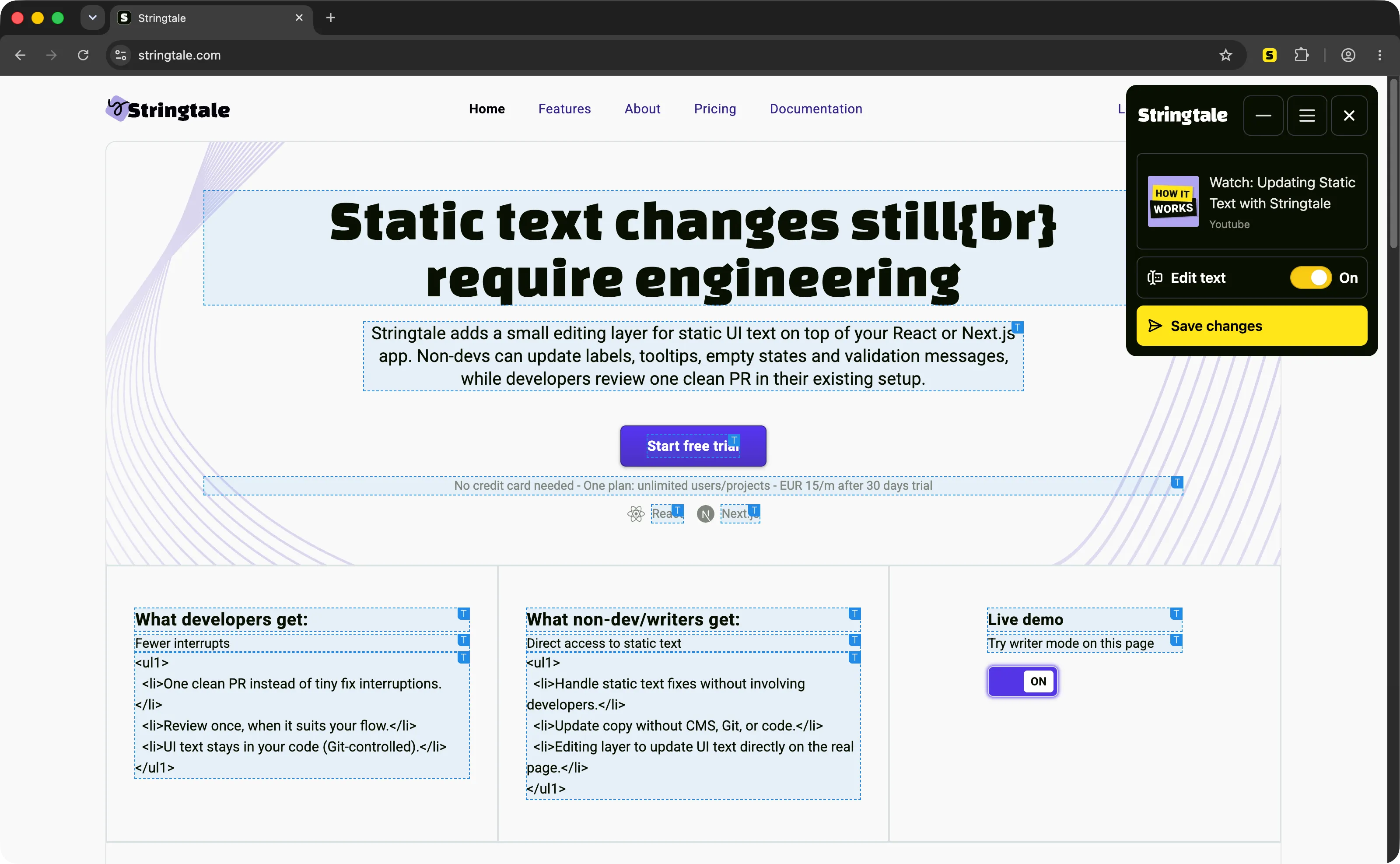Go back to the previous page
1400x864 pixels.
21,55
